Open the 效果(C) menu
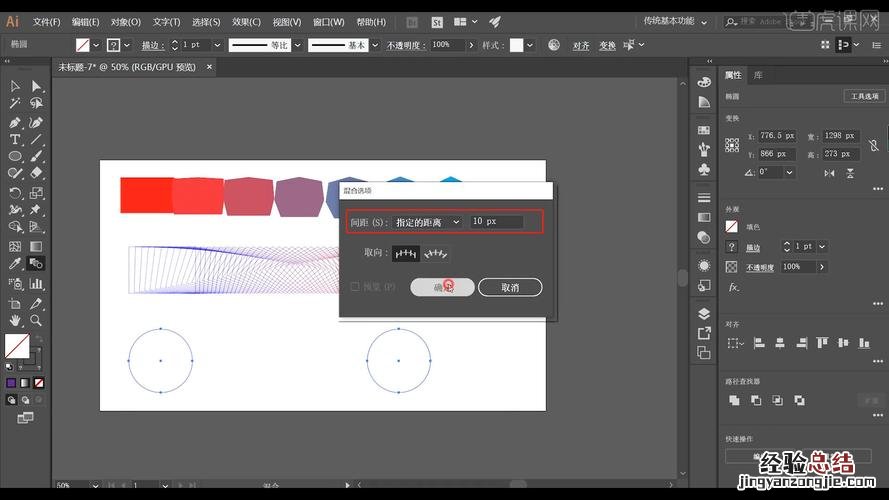This screenshot has height=500, width=889. click(246, 21)
